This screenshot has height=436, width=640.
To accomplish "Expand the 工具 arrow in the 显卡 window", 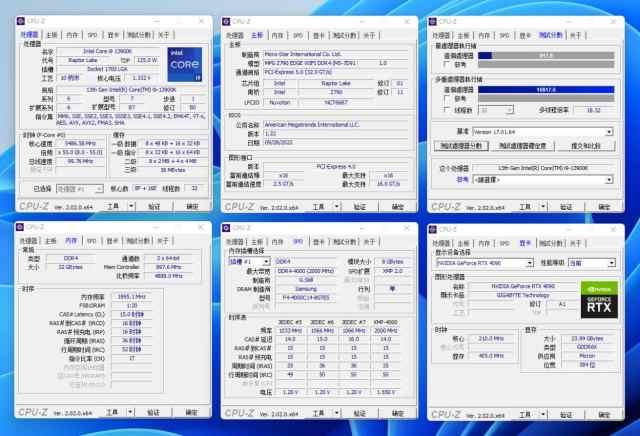I will pos(543,414).
